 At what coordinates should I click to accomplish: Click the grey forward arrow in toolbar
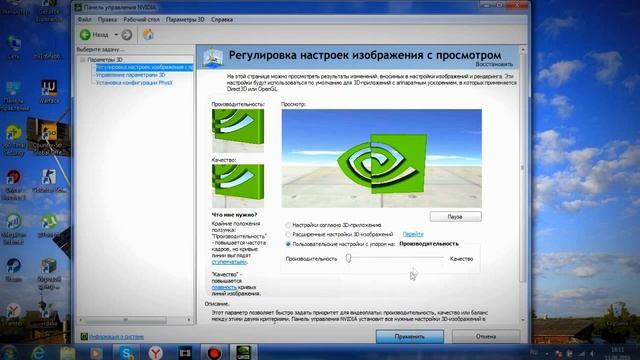127,35
